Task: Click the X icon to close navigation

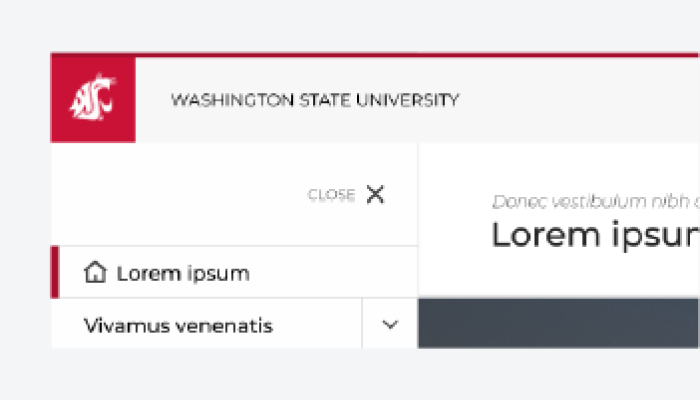Action: click(x=375, y=194)
